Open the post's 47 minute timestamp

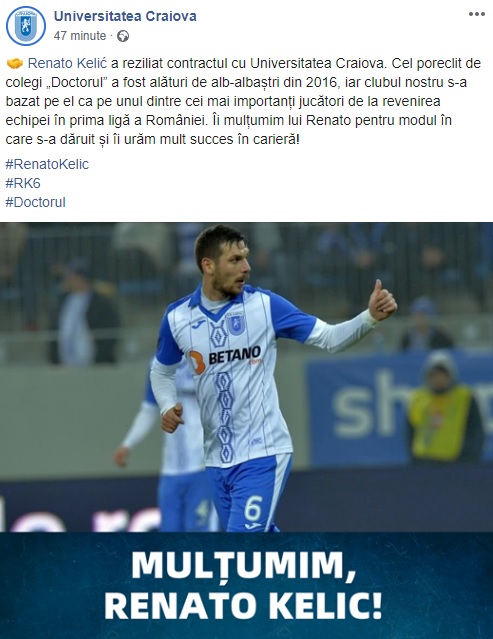click(80, 36)
